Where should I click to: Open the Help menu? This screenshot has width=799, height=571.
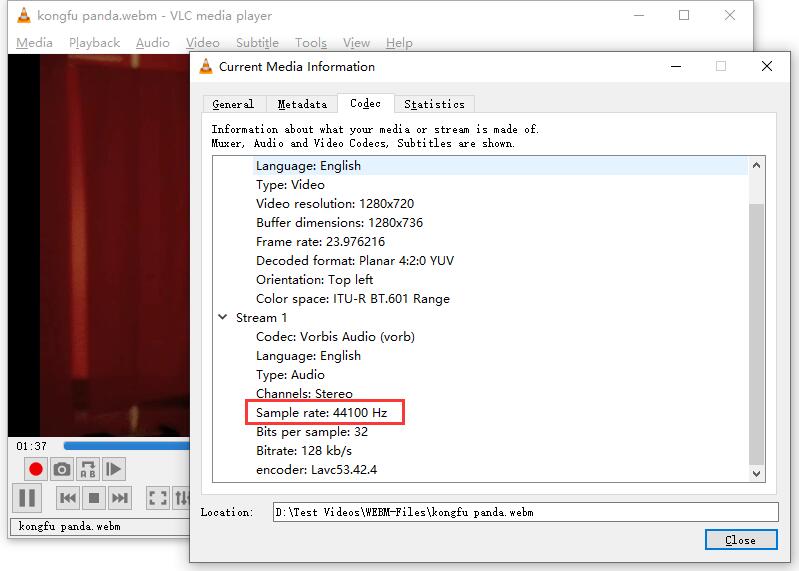tap(399, 43)
